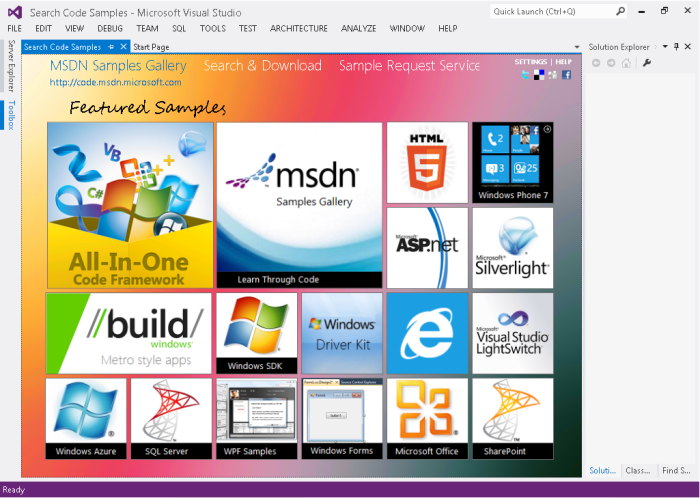
Task: Close the Solution Explorer panel
Action: tap(688, 46)
